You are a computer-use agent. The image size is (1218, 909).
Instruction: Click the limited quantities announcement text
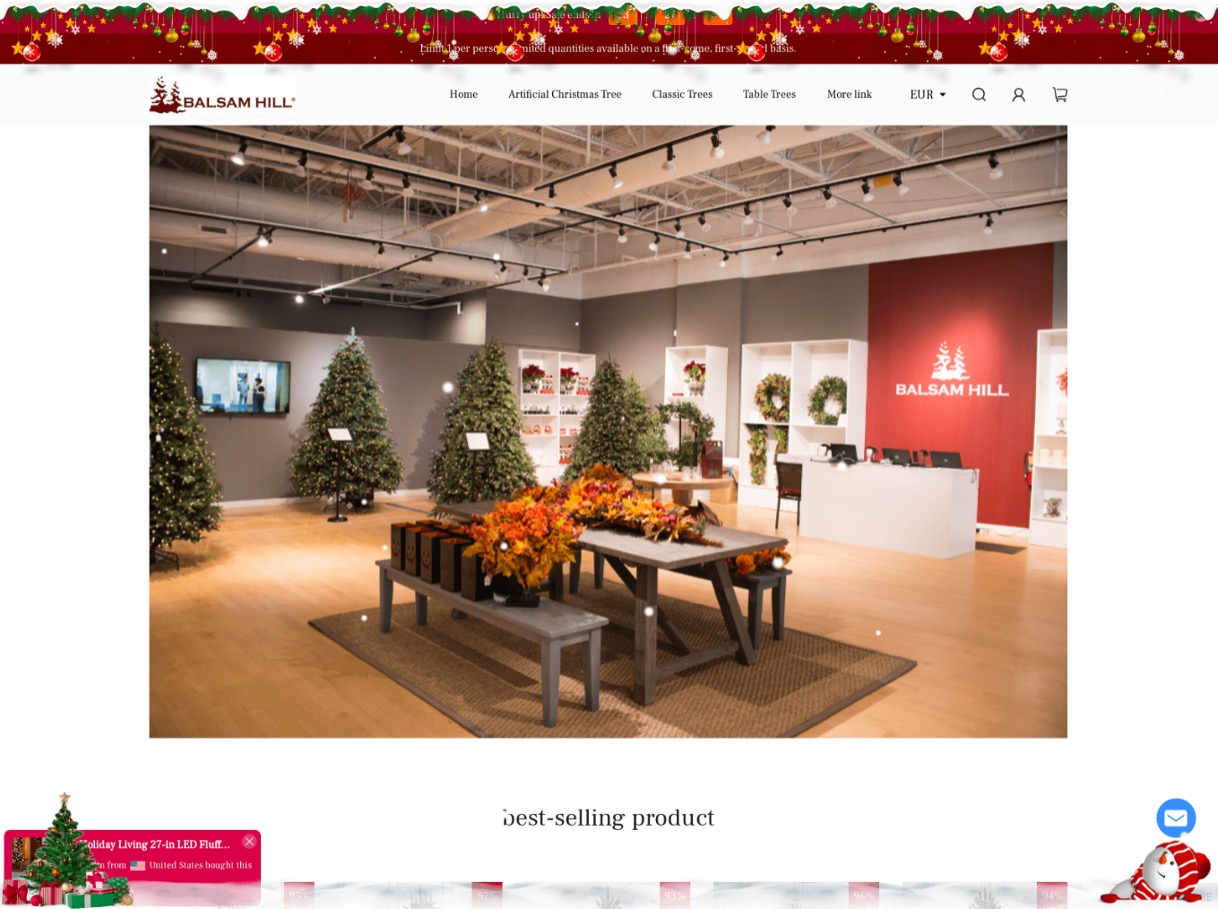click(608, 48)
